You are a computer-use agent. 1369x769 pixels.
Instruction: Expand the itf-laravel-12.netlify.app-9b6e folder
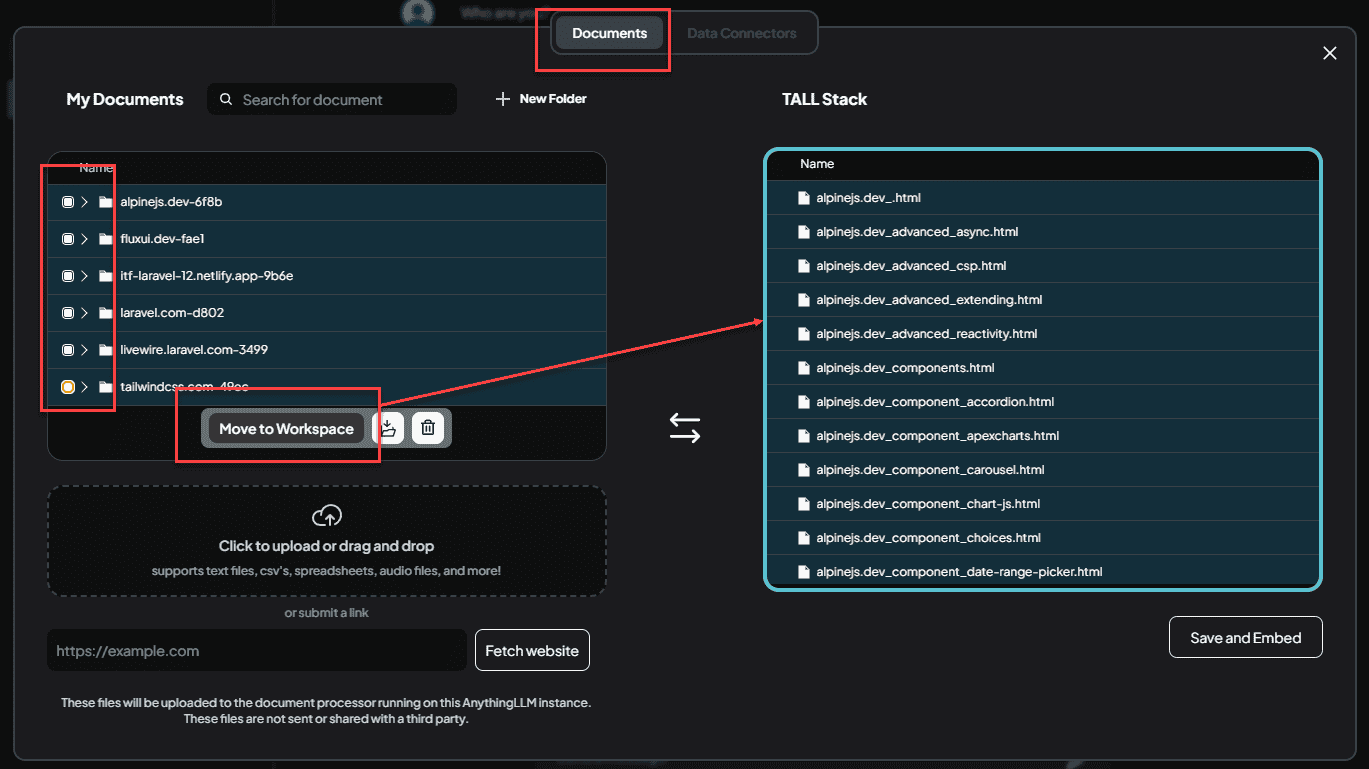85,276
